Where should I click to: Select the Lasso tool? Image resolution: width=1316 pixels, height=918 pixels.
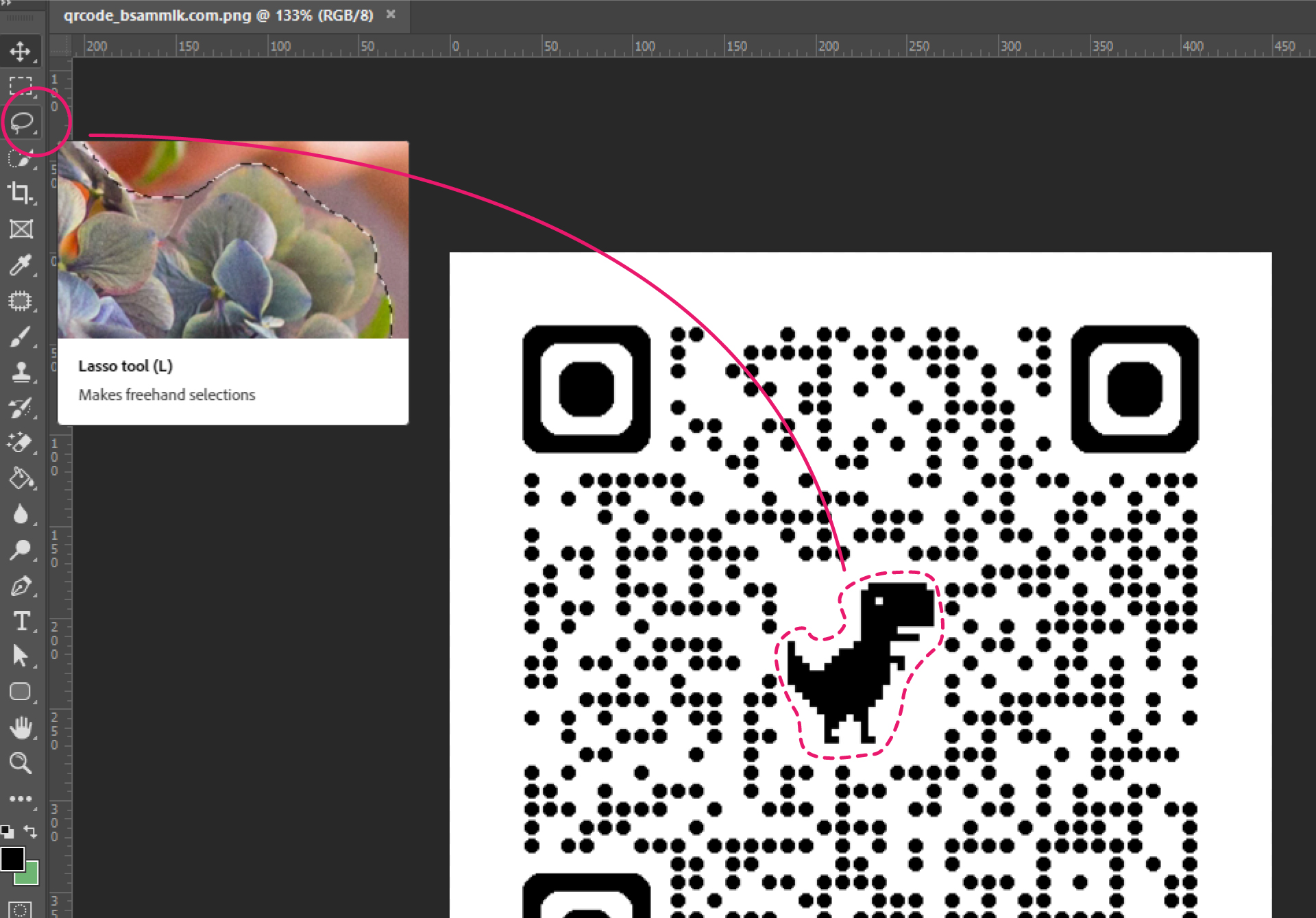click(21, 123)
